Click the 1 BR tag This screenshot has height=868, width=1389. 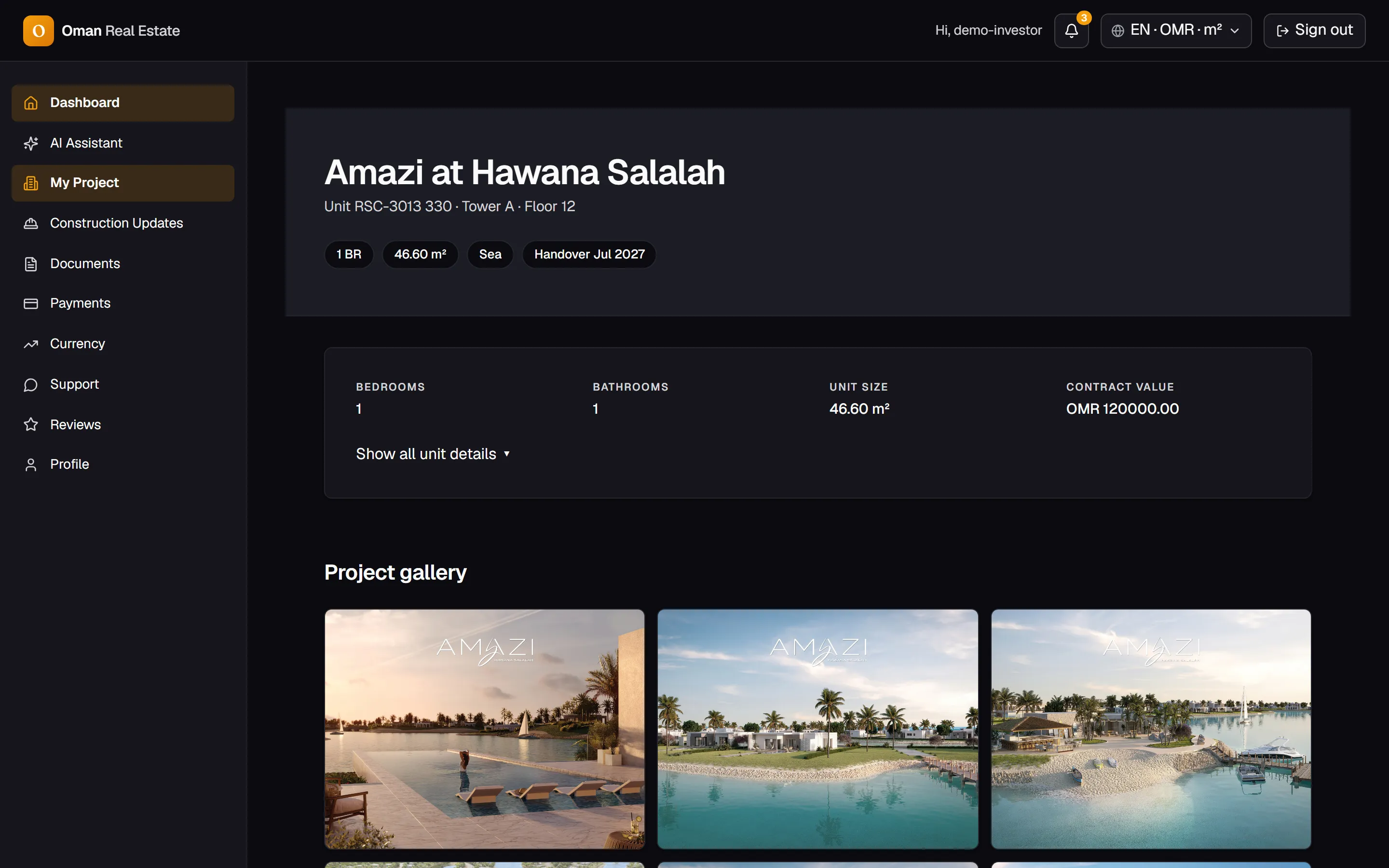tap(349, 254)
